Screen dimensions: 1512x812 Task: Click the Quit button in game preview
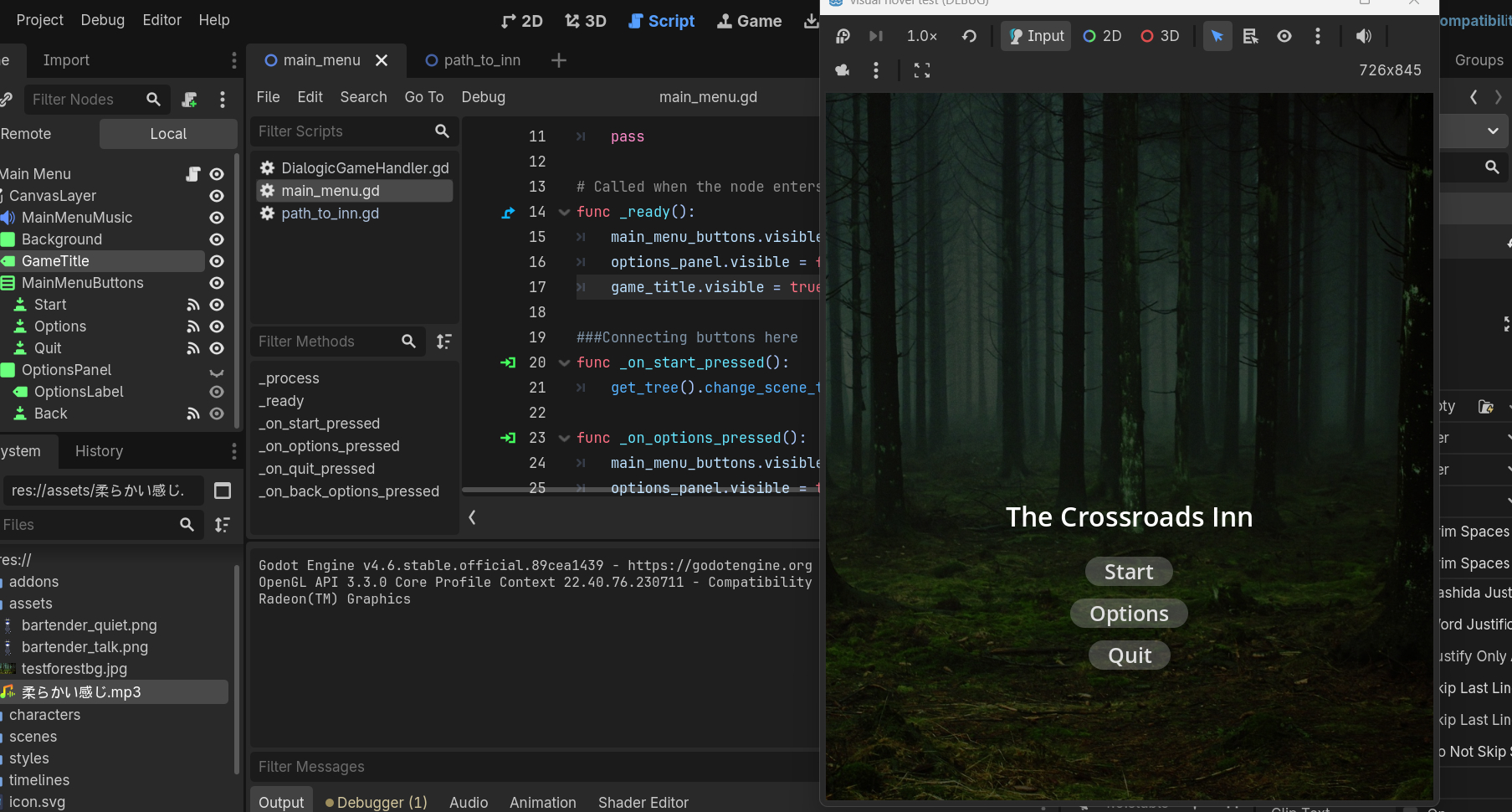coord(1129,655)
